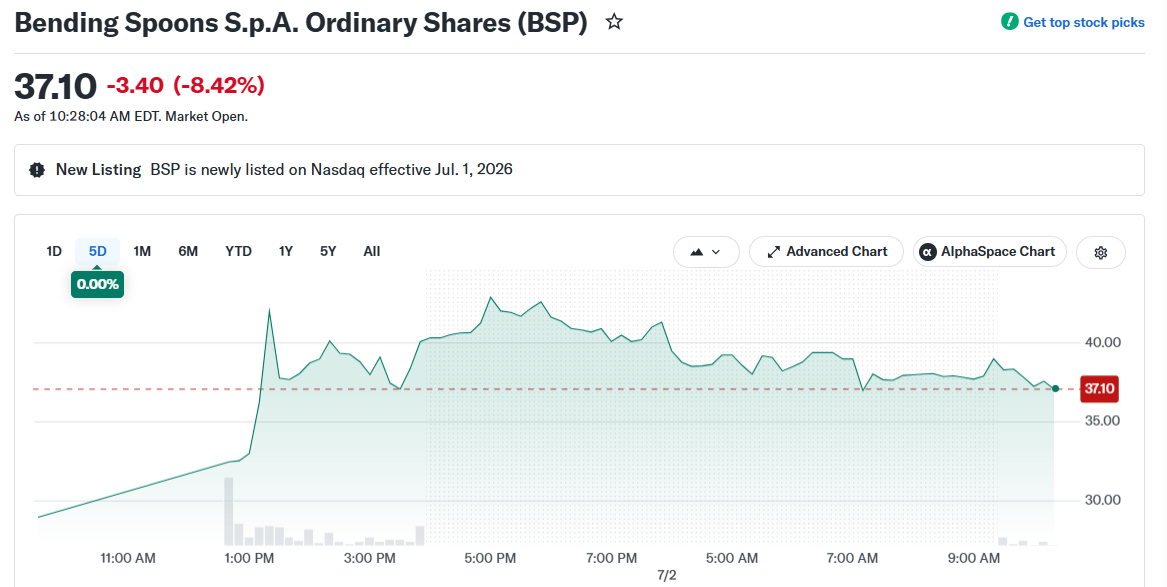This screenshot has width=1167, height=587.
Task: Open the chart type dropdown
Action: click(x=706, y=252)
